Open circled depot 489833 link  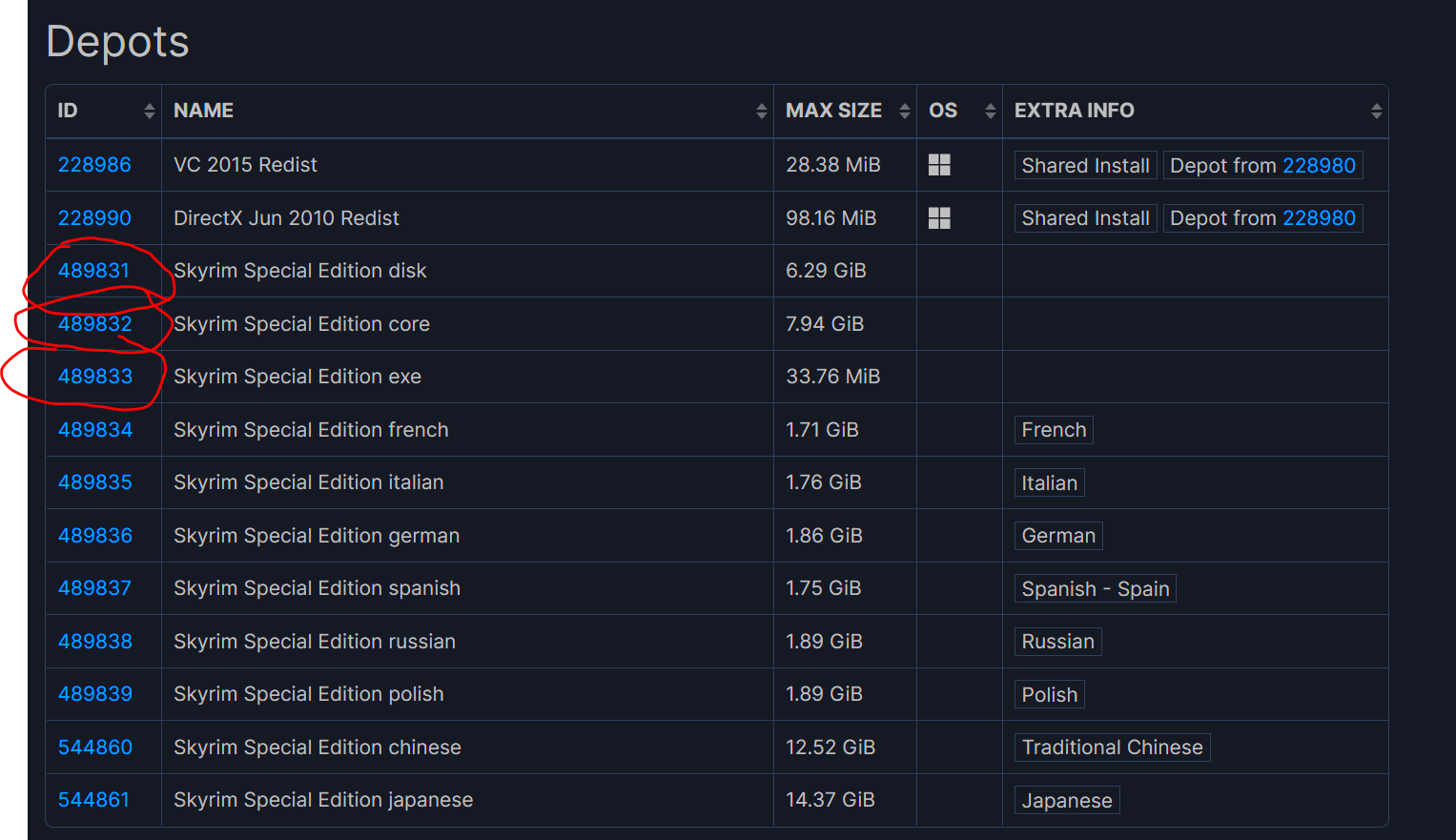point(94,377)
